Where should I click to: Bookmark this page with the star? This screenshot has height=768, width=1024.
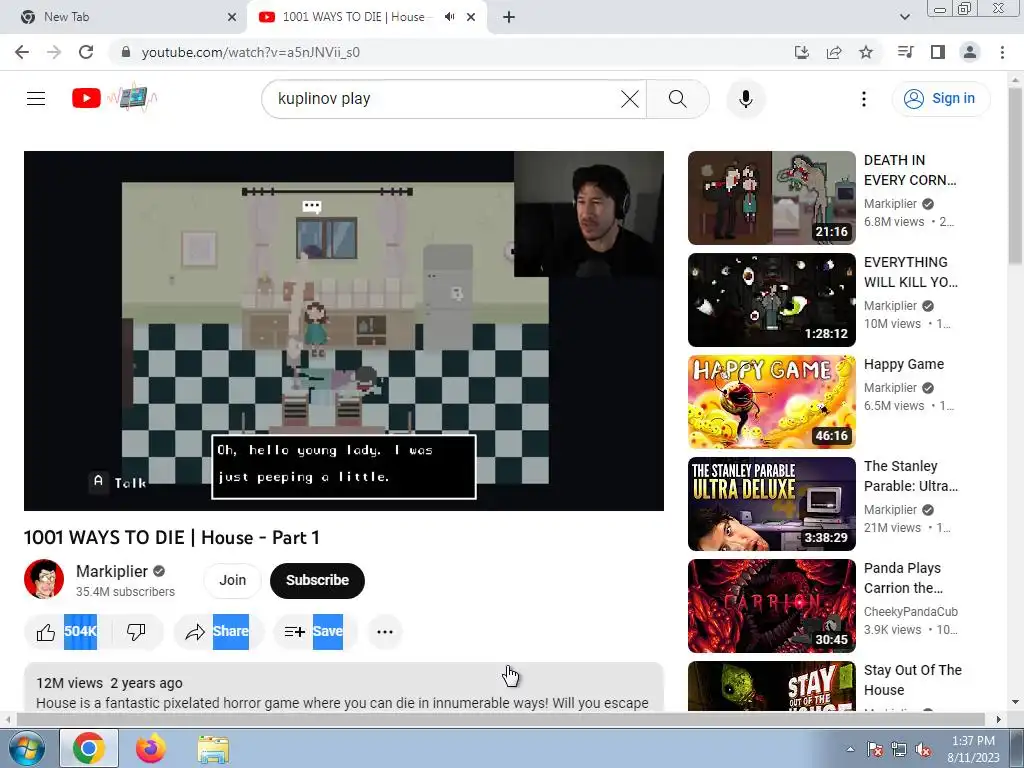[866, 52]
